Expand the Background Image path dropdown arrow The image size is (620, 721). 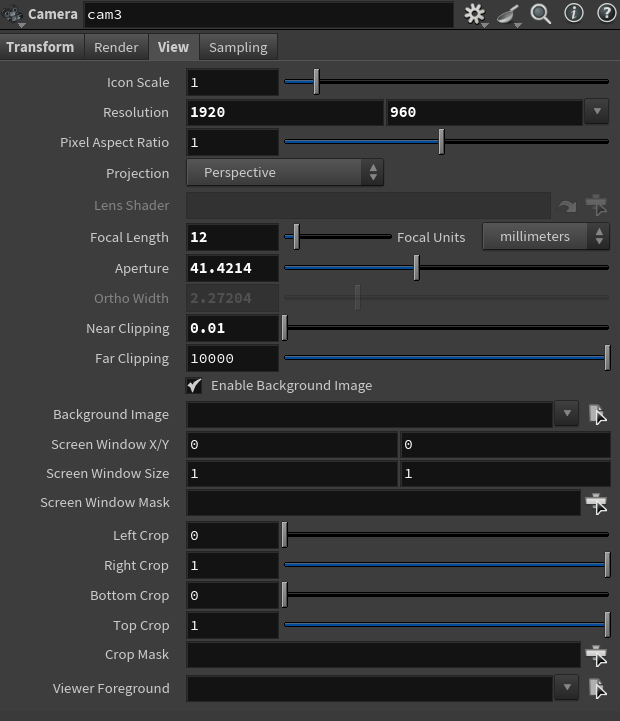pos(567,414)
